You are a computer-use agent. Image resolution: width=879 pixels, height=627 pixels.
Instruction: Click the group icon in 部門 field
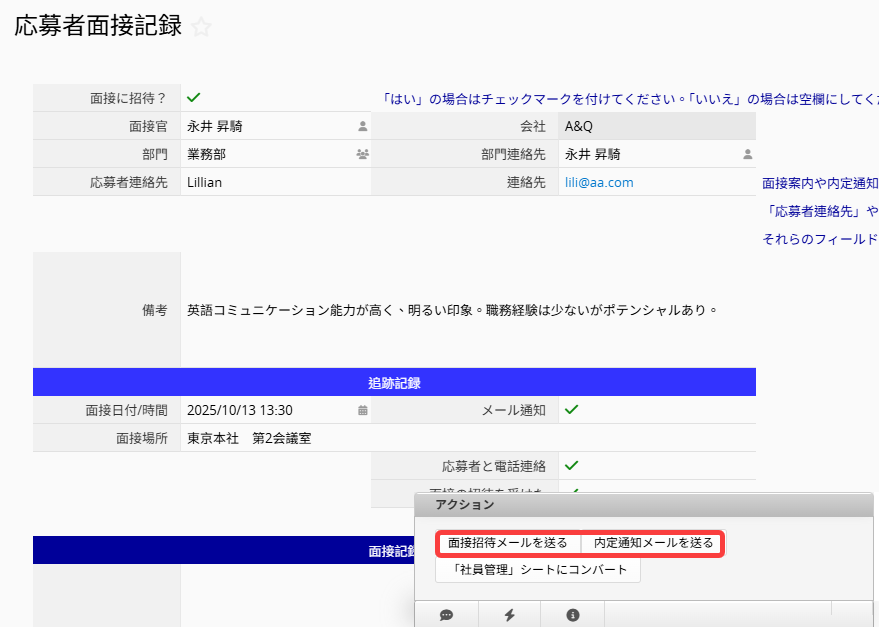pos(362,155)
